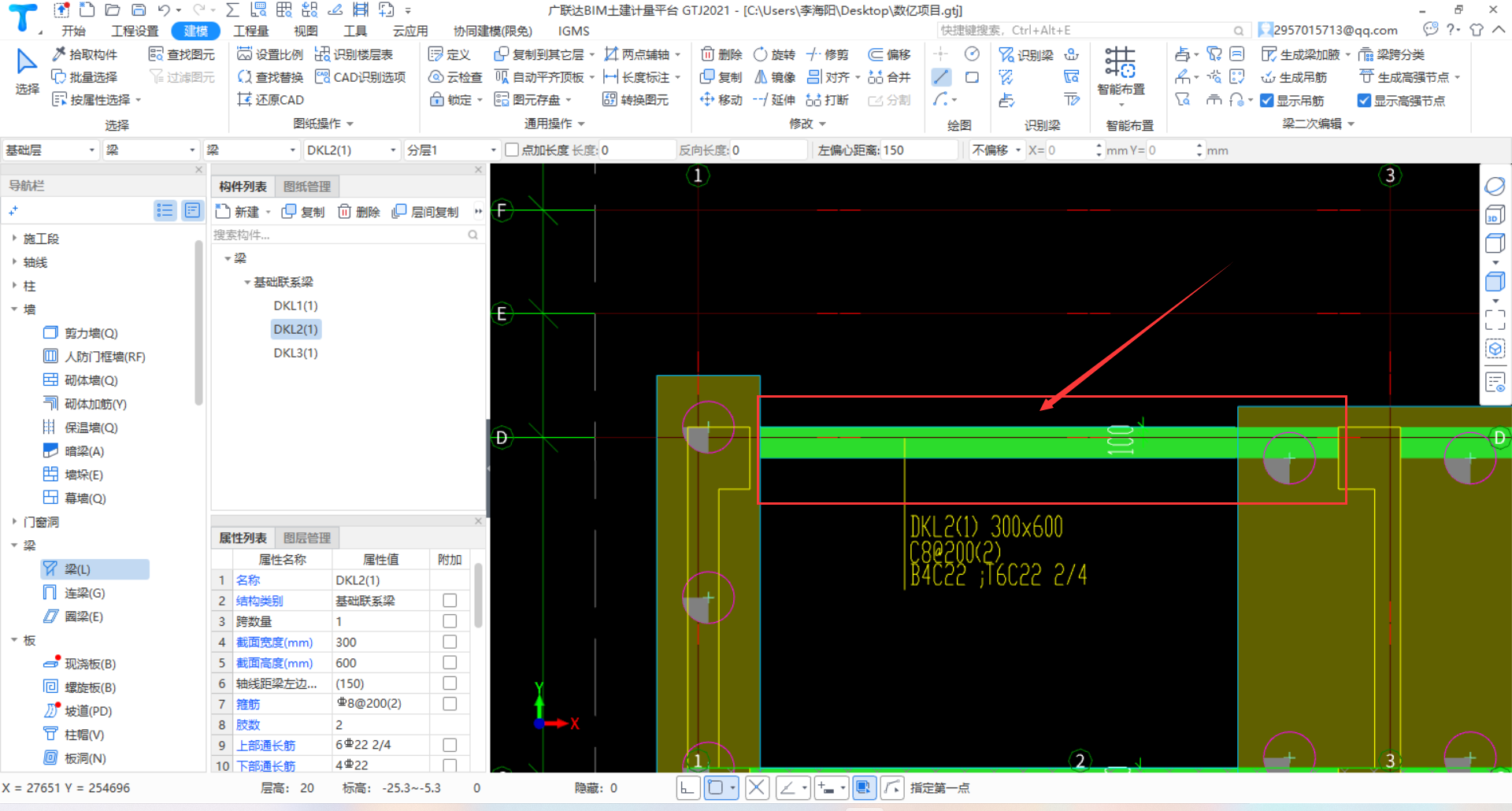Check 附加 box for 跨数量 row
Screen dimensions: 1512x811
450,621
